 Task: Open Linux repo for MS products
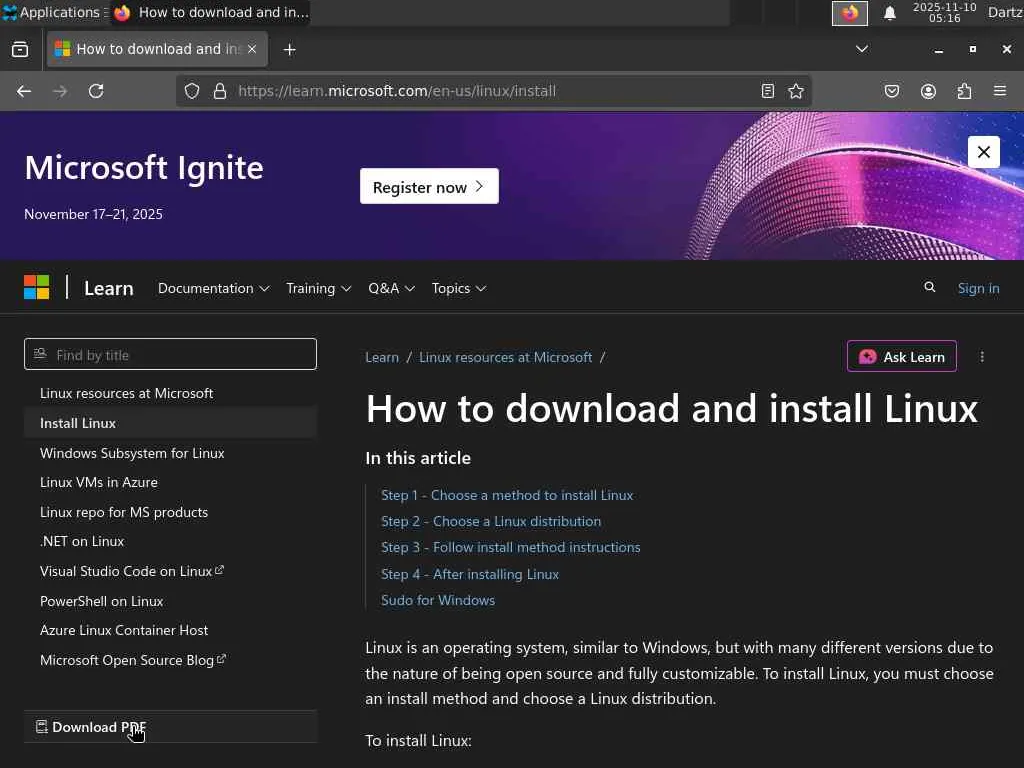[x=124, y=512]
